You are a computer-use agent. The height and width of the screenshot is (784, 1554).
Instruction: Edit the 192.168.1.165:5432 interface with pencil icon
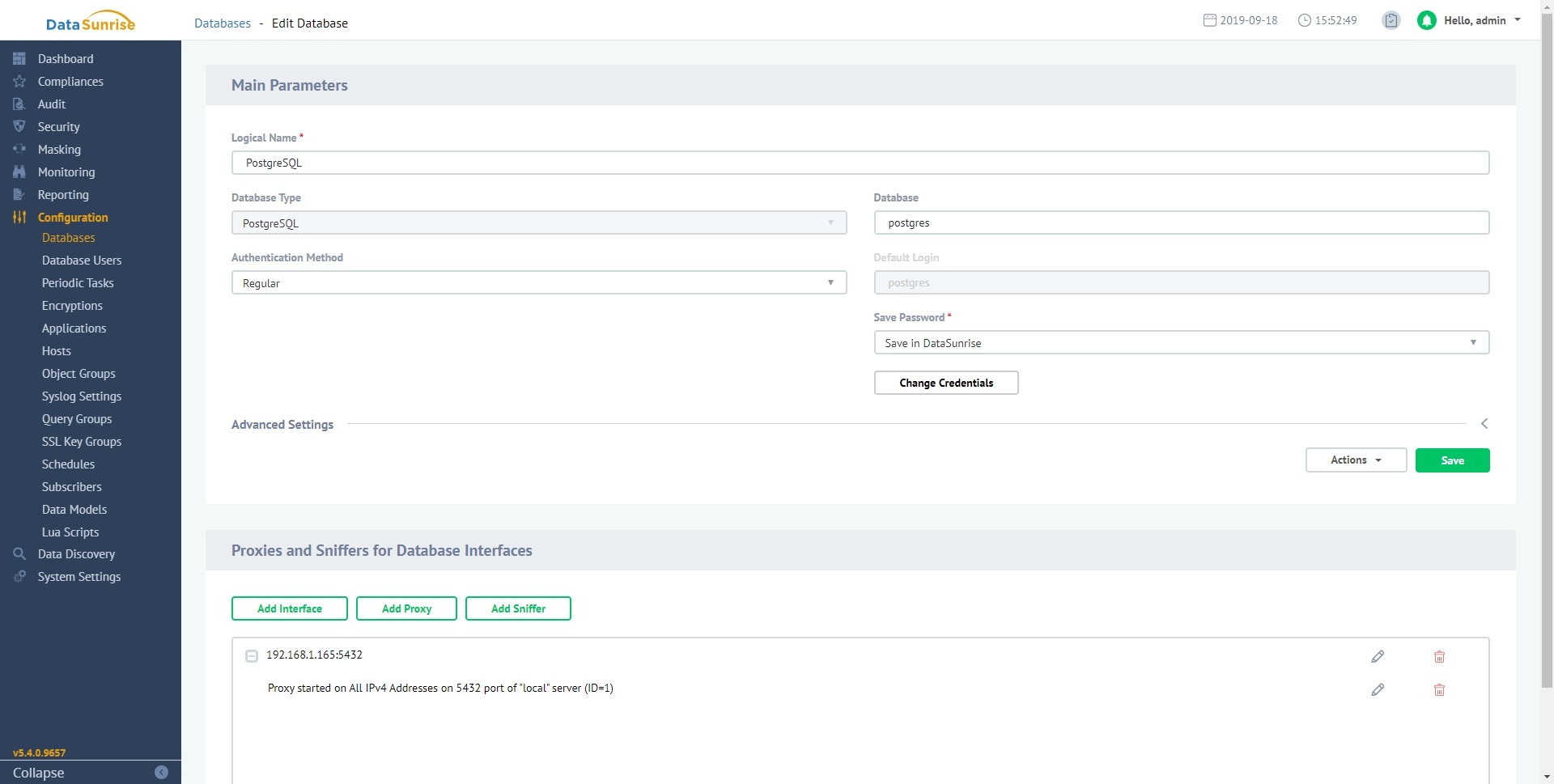(1378, 656)
